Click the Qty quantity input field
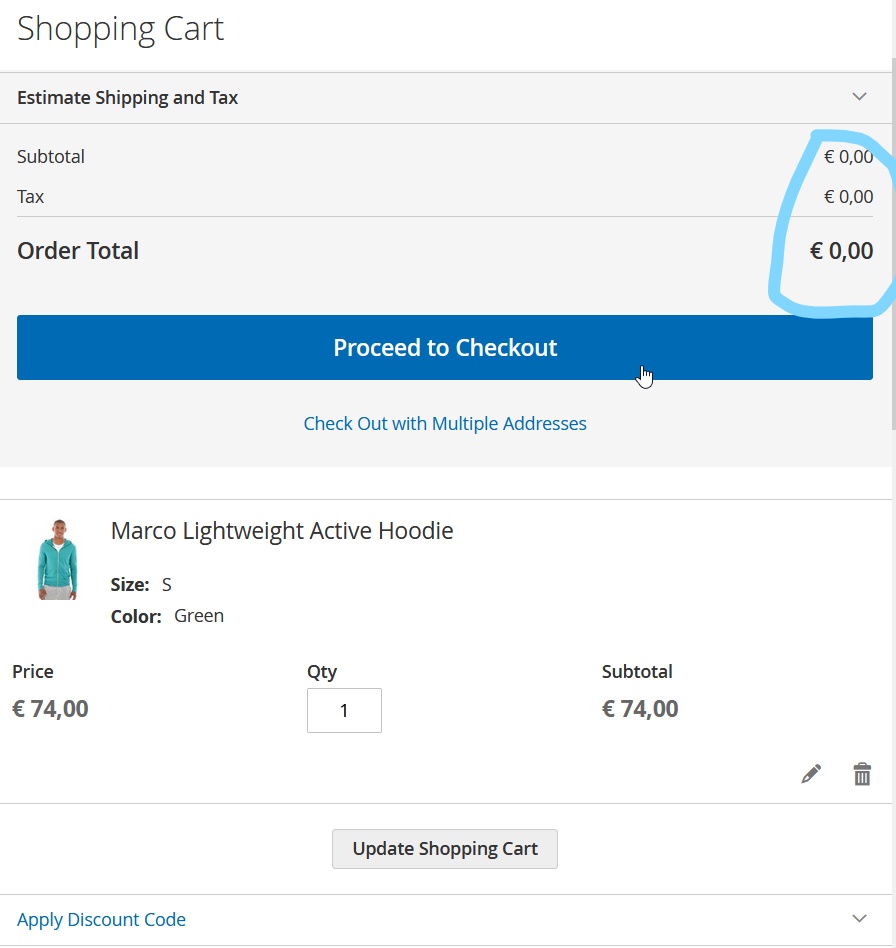Viewport: 896px width, 948px height. coord(344,710)
